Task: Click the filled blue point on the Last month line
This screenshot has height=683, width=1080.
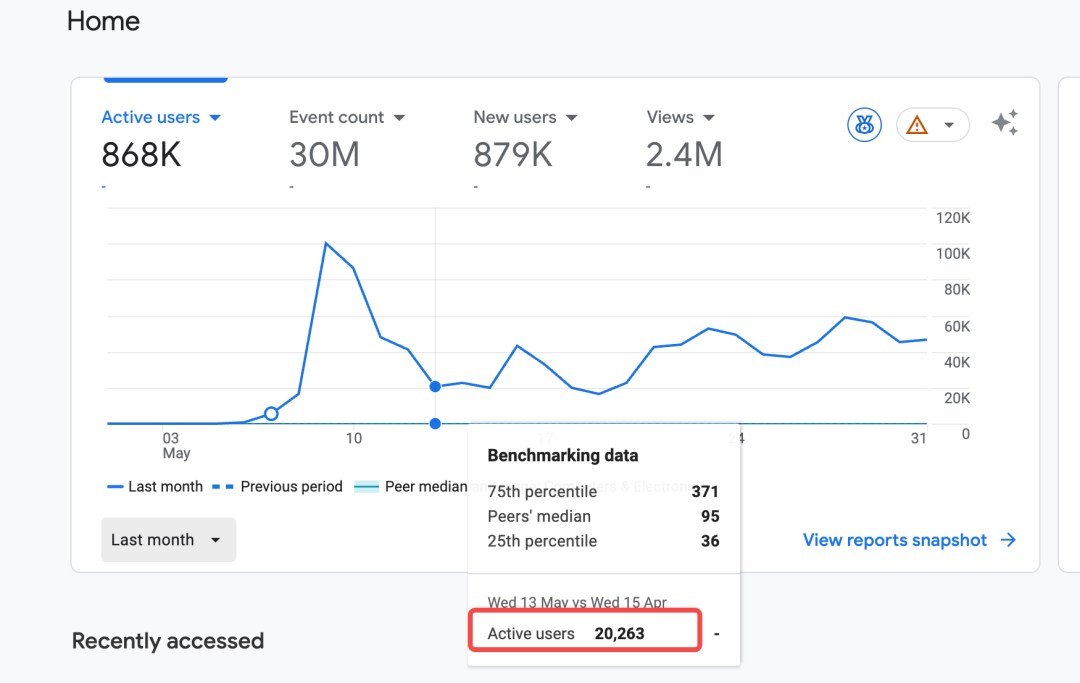Action: (435, 387)
